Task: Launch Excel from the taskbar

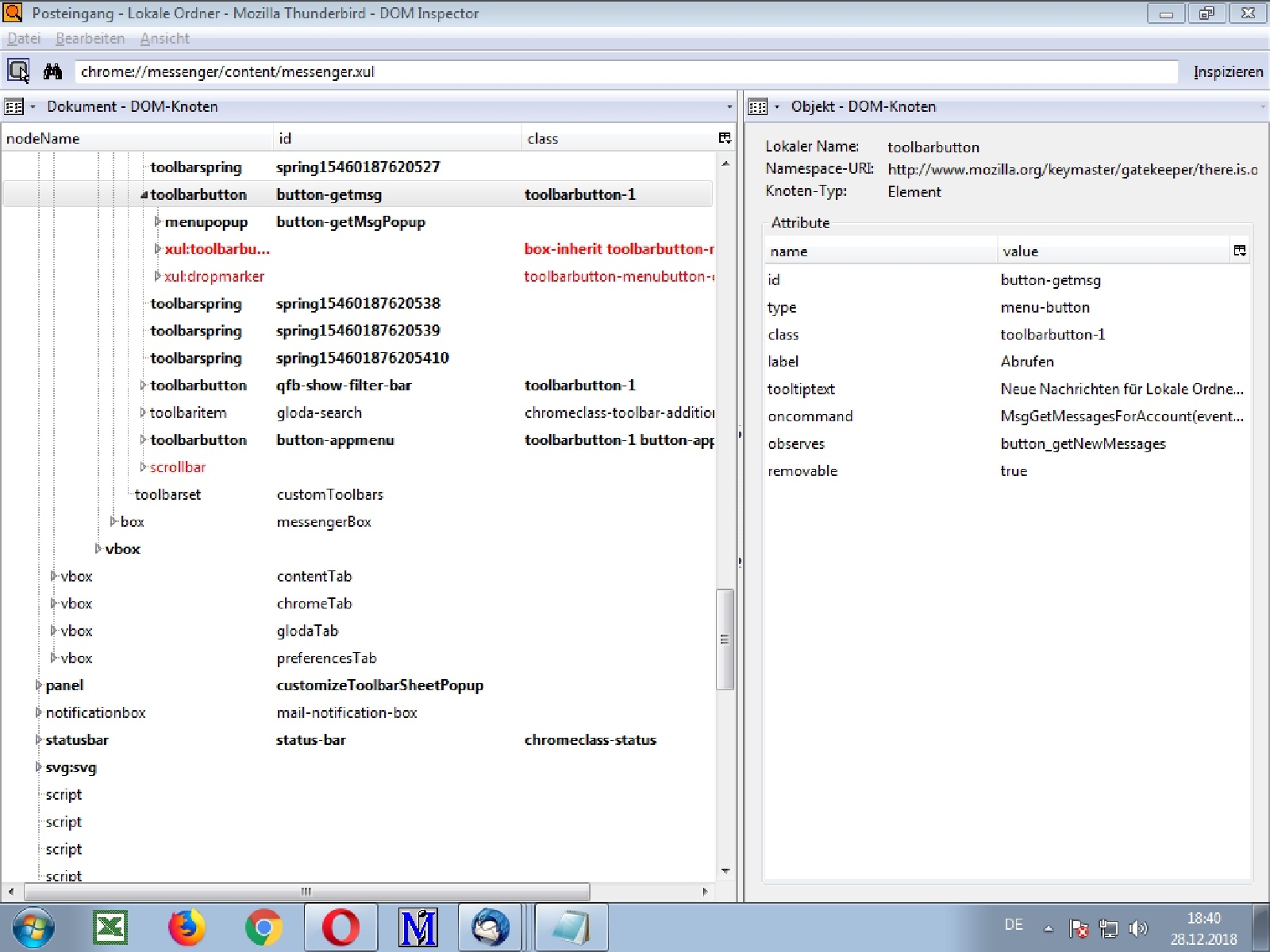Action: 110,927
